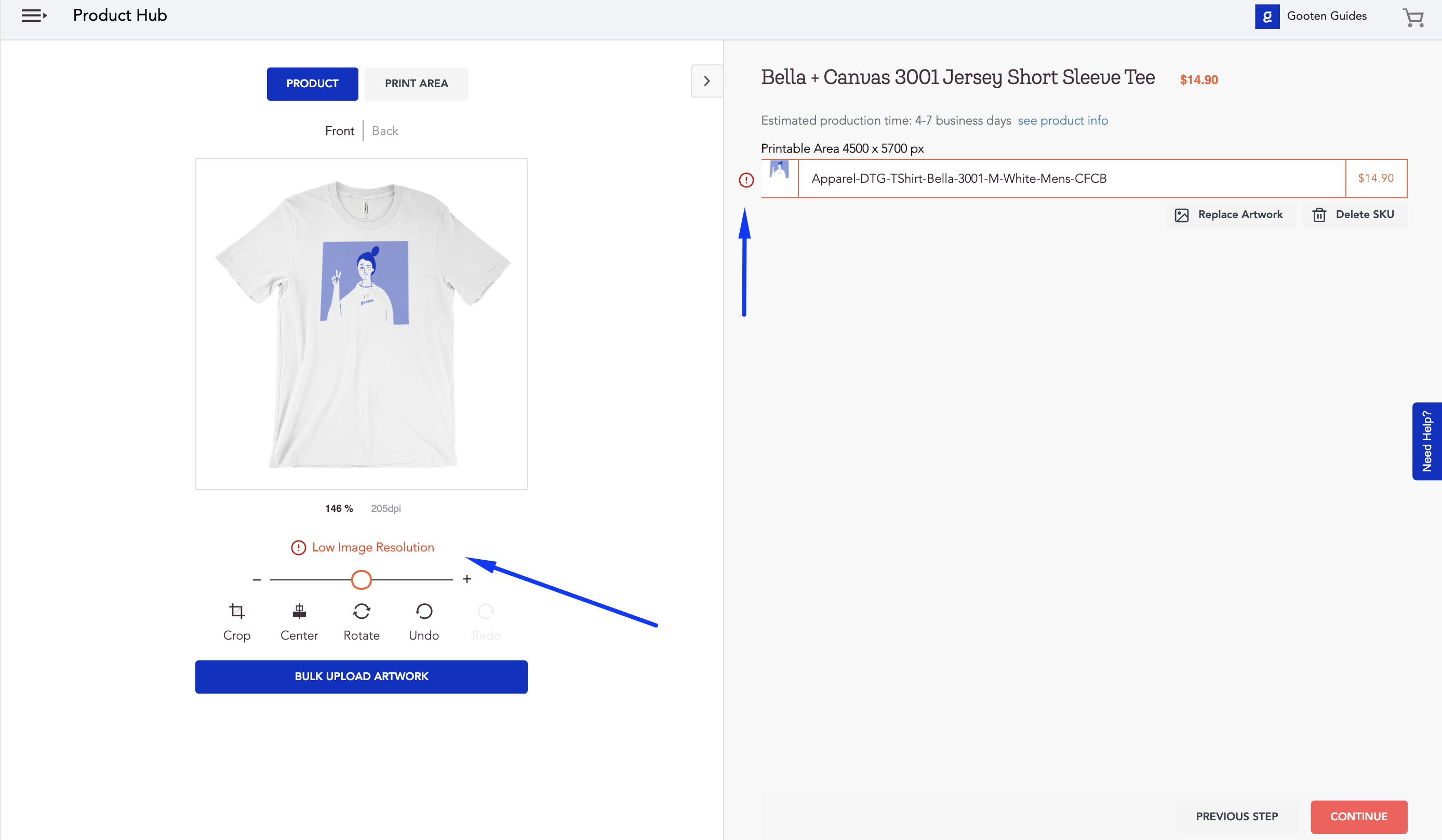Image resolution: width=1442 pixels, height=840 pixels.
Task: Click the plus zoom in icon
Action: [x=467, y=579]
